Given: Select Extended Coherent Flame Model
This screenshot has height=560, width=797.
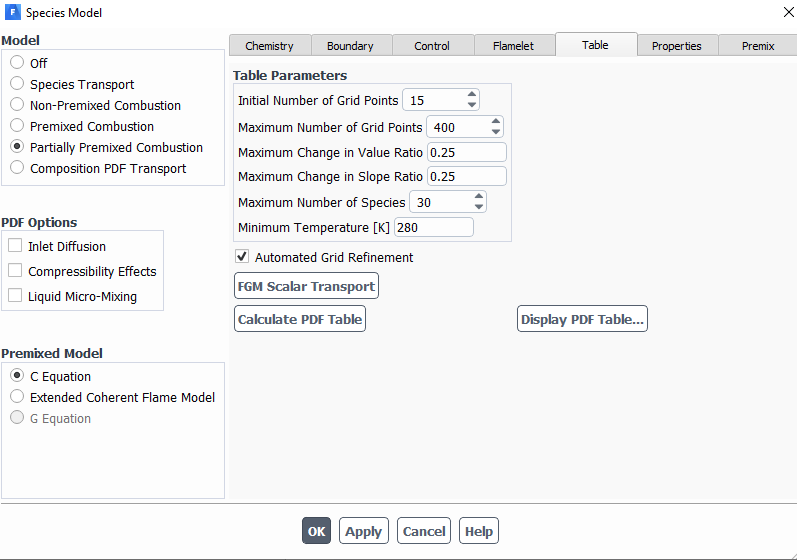Looking at the screenshot, I should point(17,397).
